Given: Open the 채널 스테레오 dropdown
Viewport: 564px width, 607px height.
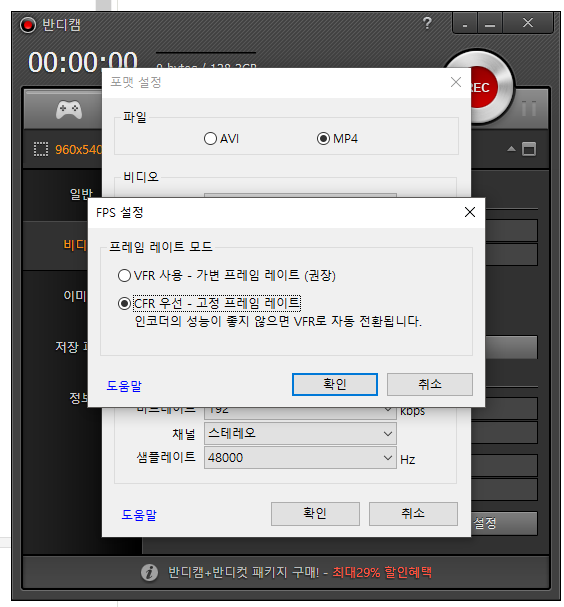Looking at the screenshot, I should [300, 433].
